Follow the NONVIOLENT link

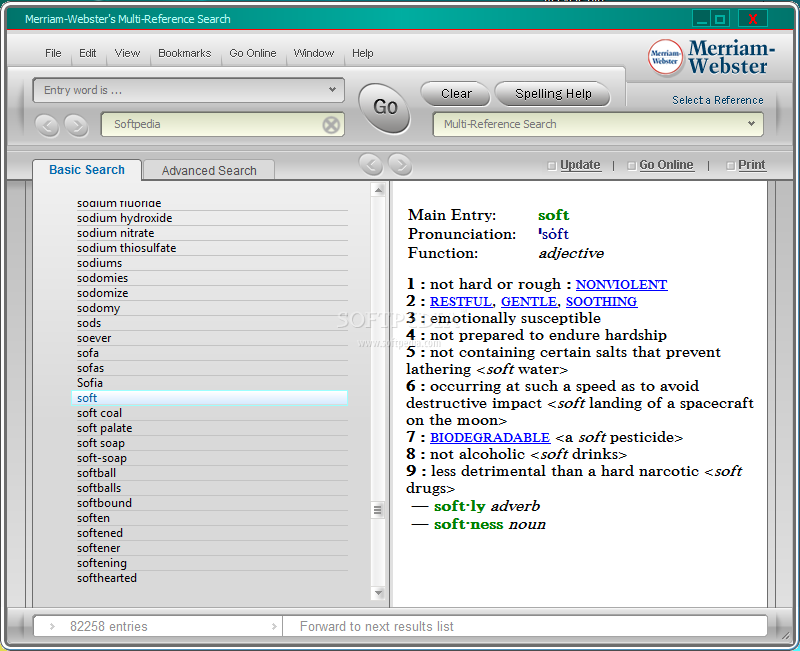tap(621, 285)
